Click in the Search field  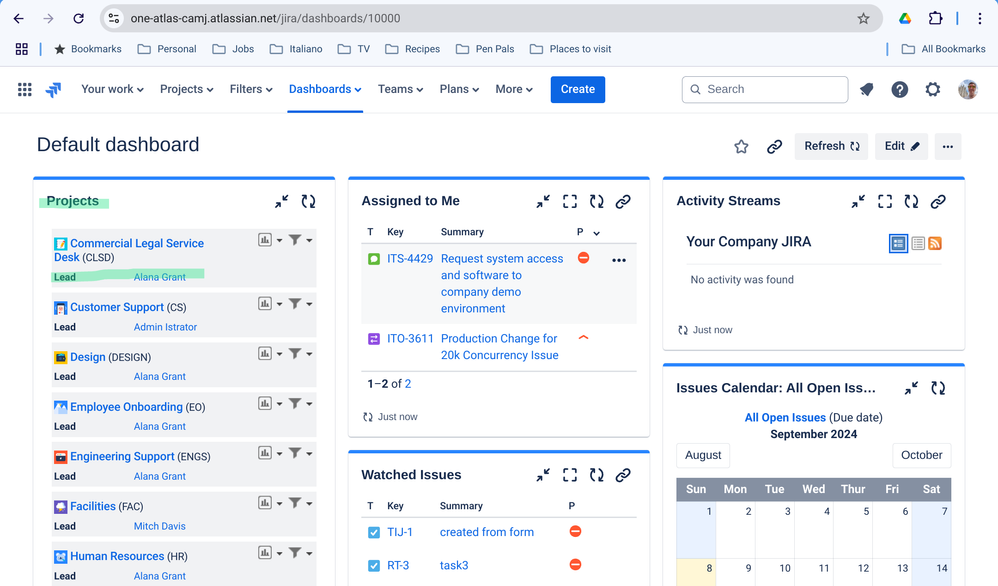[765, 90]
